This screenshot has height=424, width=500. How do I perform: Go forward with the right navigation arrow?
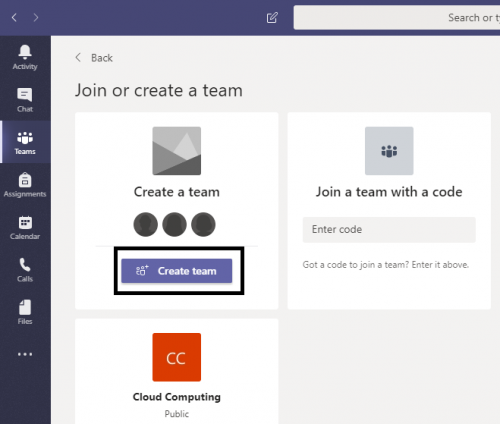coord(36,17)
